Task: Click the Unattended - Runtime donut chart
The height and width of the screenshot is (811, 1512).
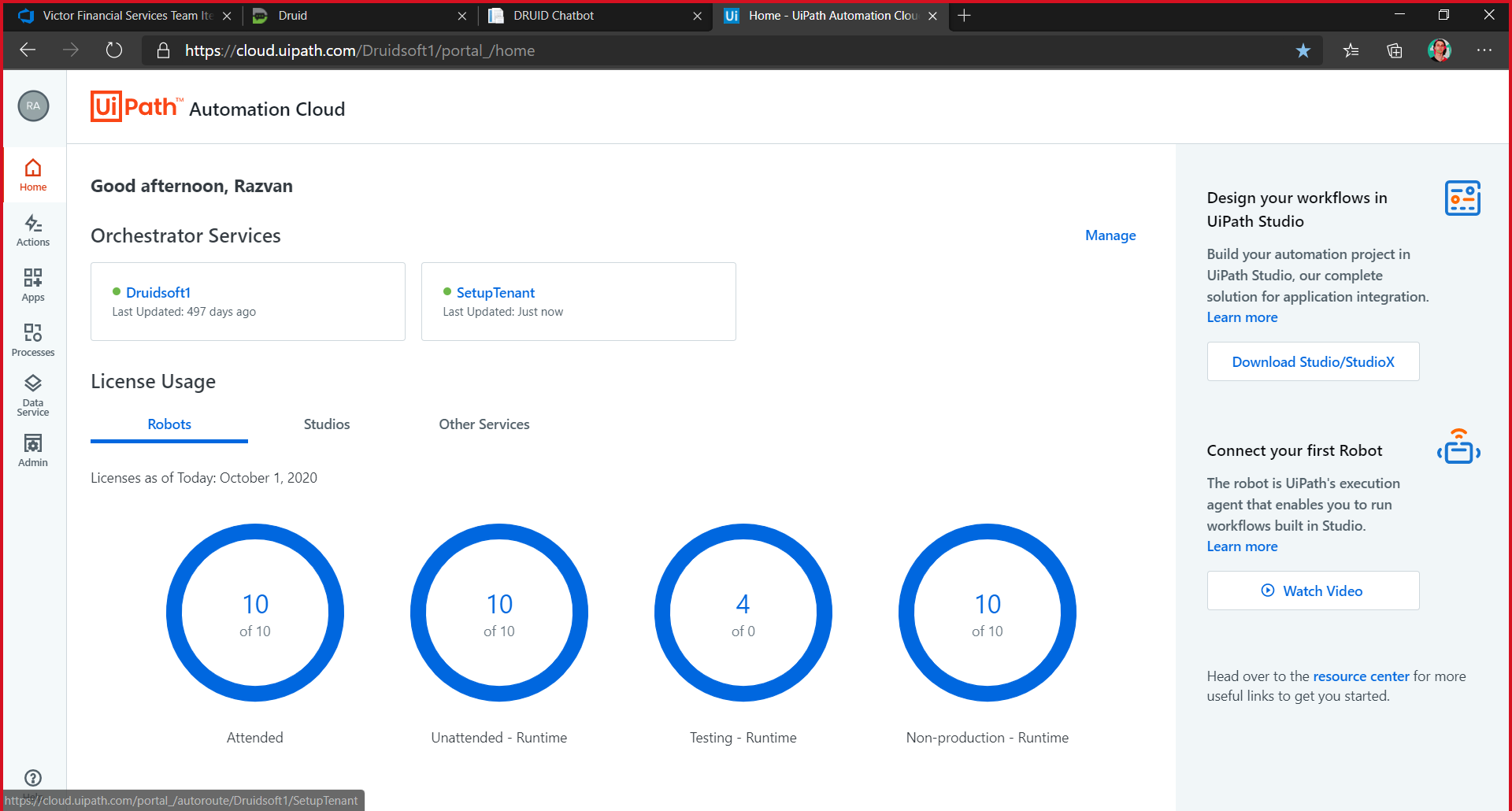Action: pyautogui.click(x=499, y=613)
